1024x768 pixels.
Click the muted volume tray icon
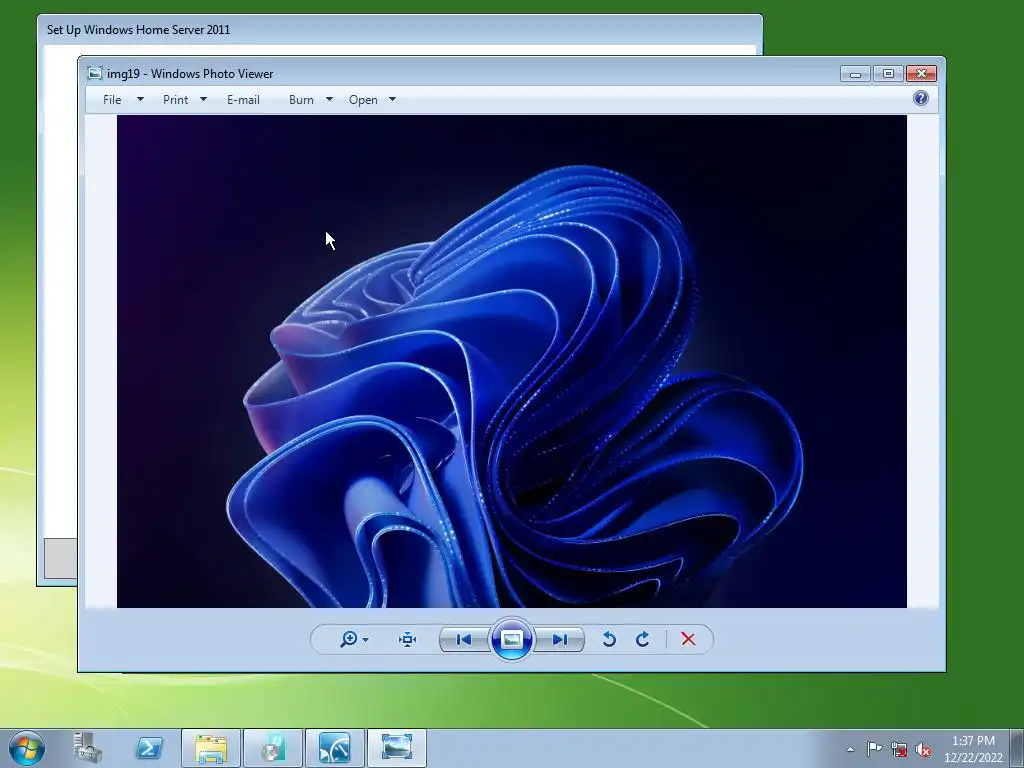(x=923, y=750)
